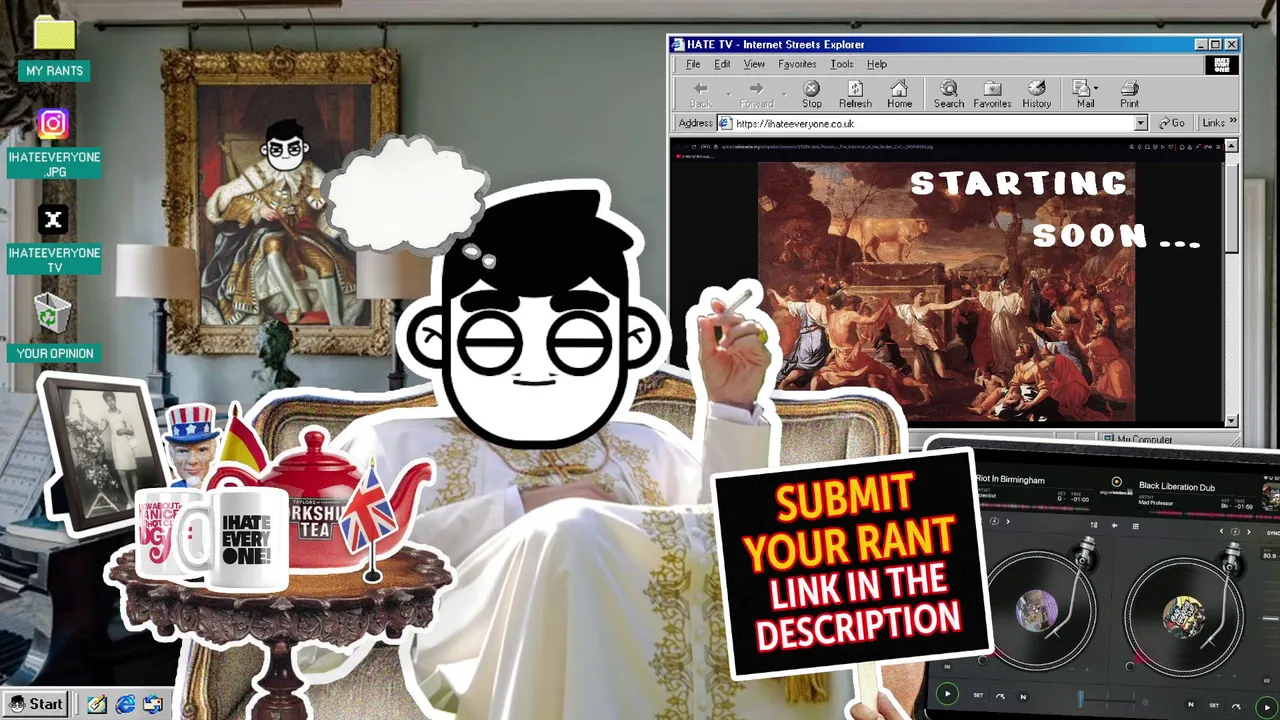Launch the Outlook sync quick launch icon
Screen dimensions: 1280x720
(153, 704)
